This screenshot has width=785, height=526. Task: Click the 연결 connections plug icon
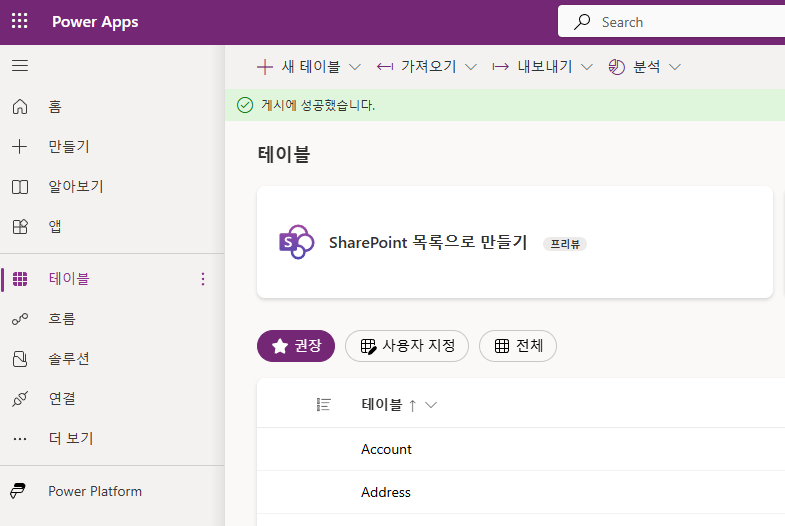coord(20,399)
